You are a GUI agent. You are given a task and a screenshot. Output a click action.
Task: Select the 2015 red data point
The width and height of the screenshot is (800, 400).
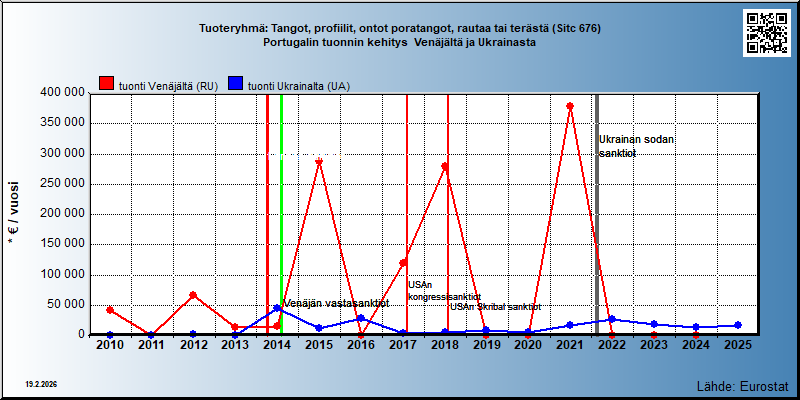pos(319,162)
